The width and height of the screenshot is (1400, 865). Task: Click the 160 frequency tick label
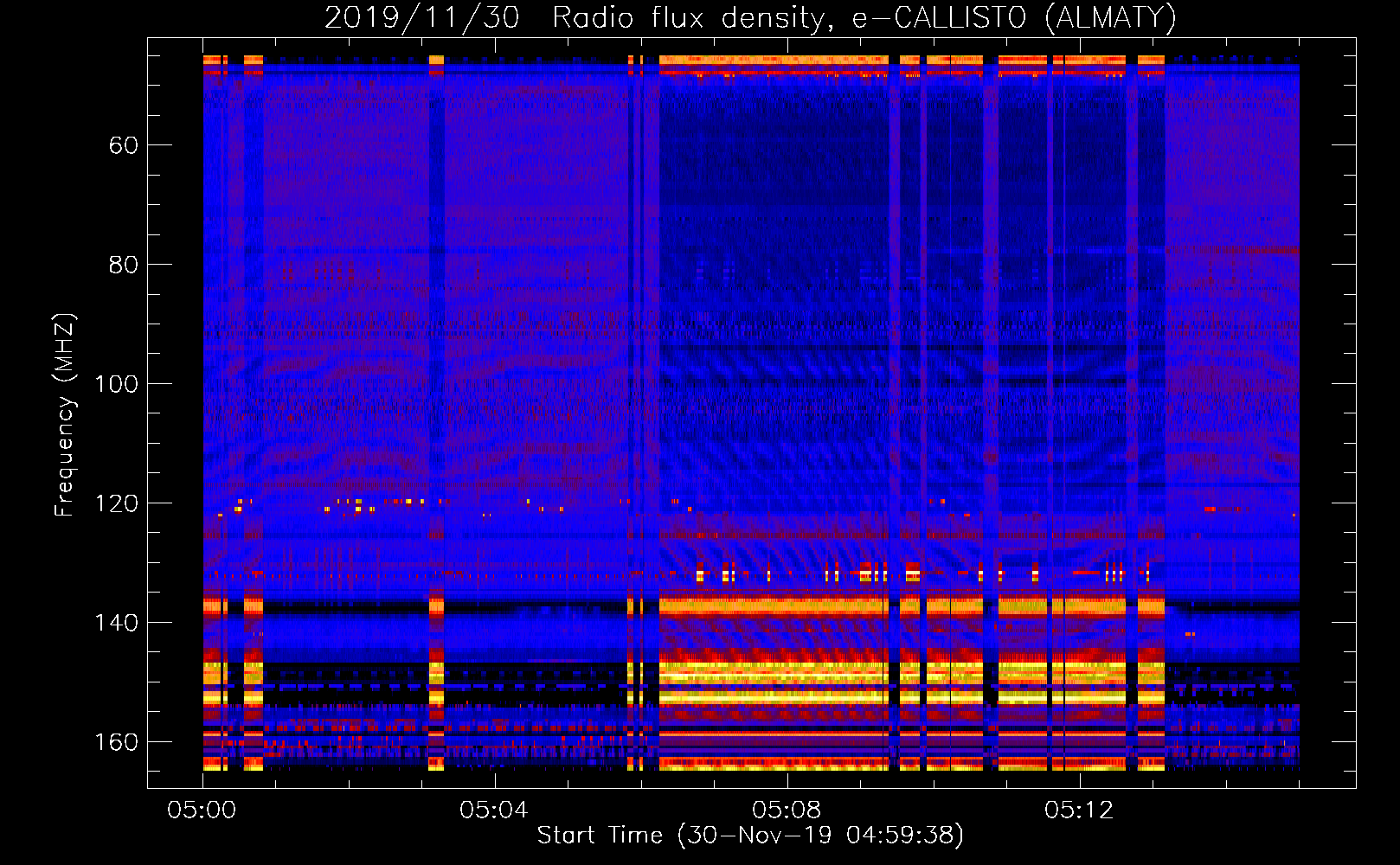[x=117, y=742]
